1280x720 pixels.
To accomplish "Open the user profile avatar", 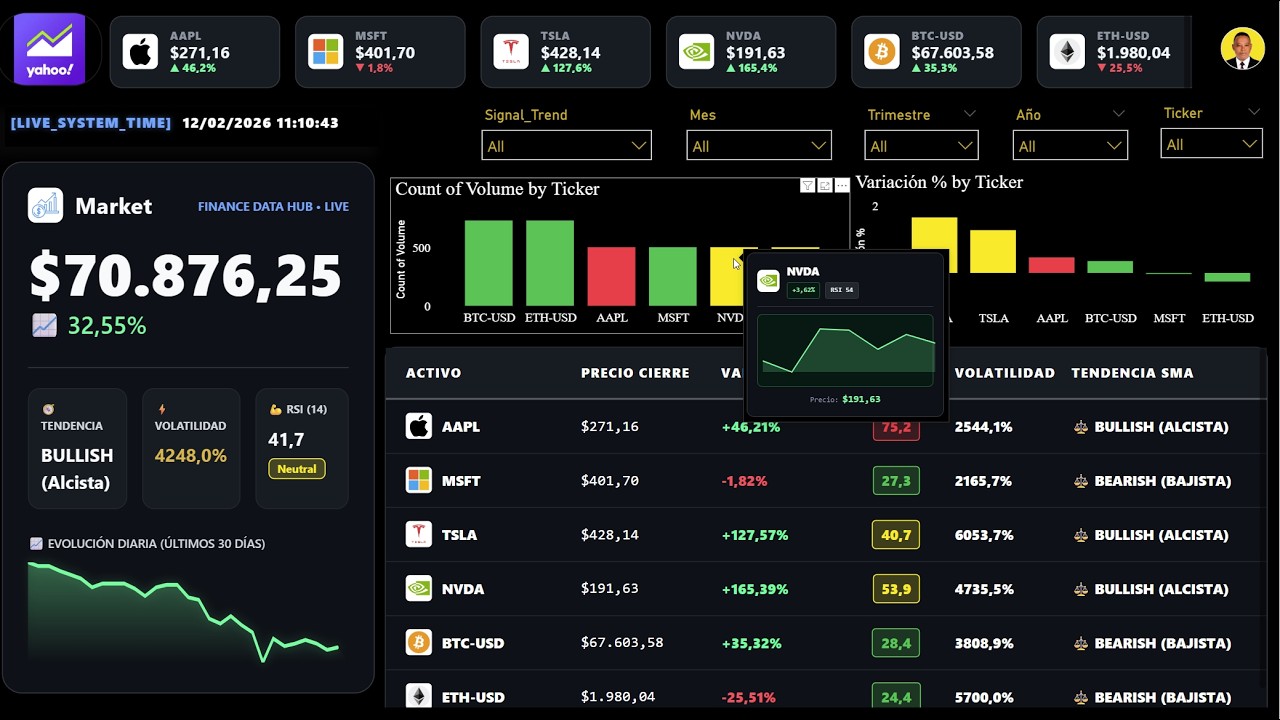I will [x=1242, y=48].
